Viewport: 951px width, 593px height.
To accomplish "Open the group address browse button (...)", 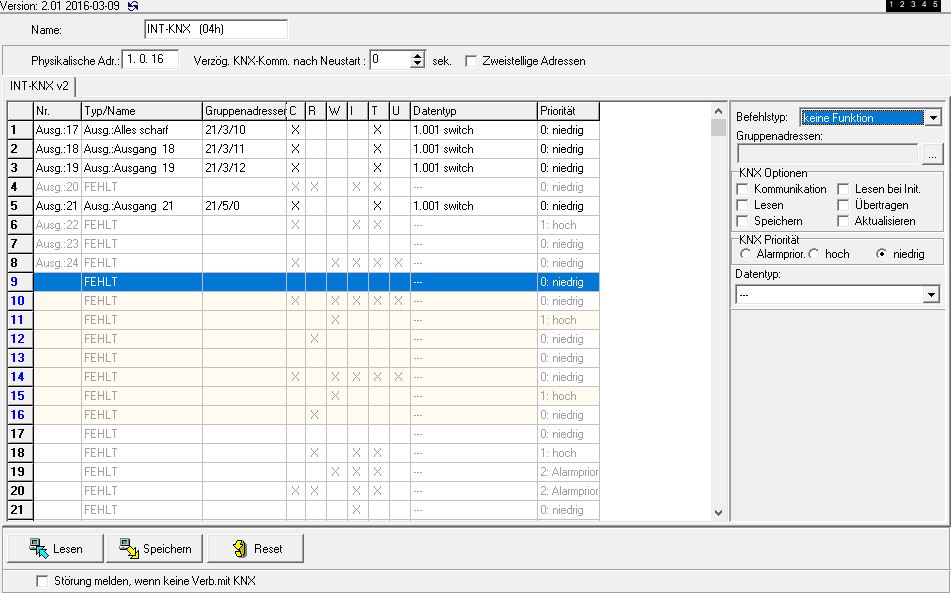I will click(931, 154).
